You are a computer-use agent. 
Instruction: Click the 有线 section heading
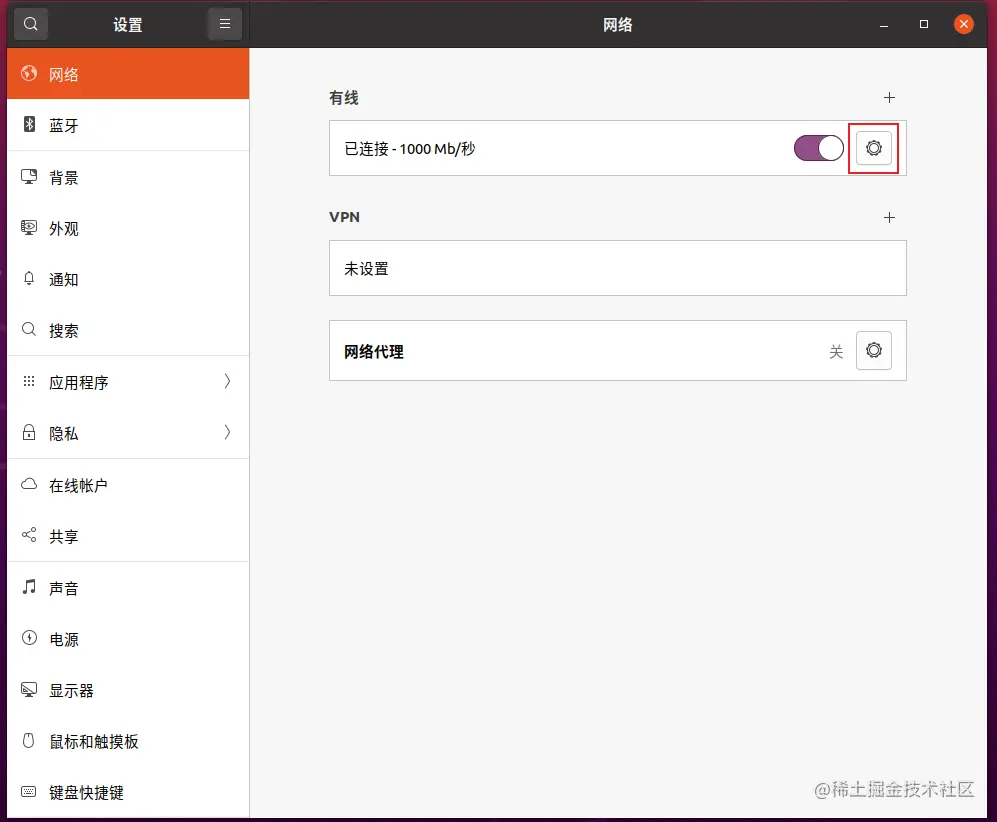click(x=344, y=98)
